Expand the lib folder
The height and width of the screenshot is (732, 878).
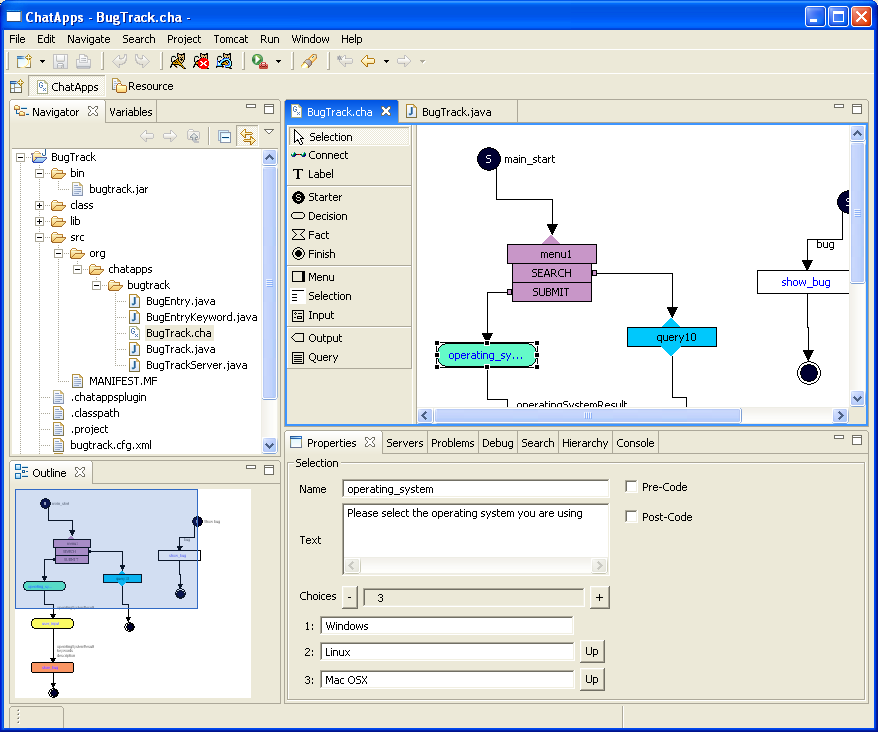pyautogui.click(x=40, y=221)
